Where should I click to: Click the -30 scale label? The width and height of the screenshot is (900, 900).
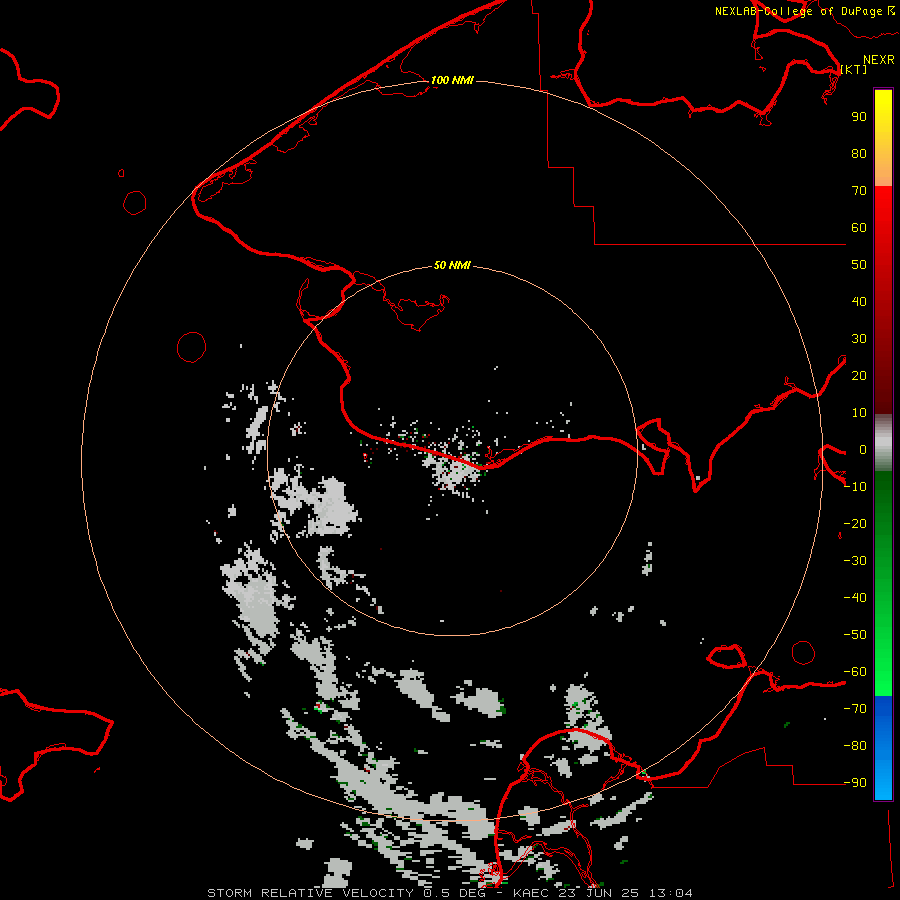(x=855, y=561)
